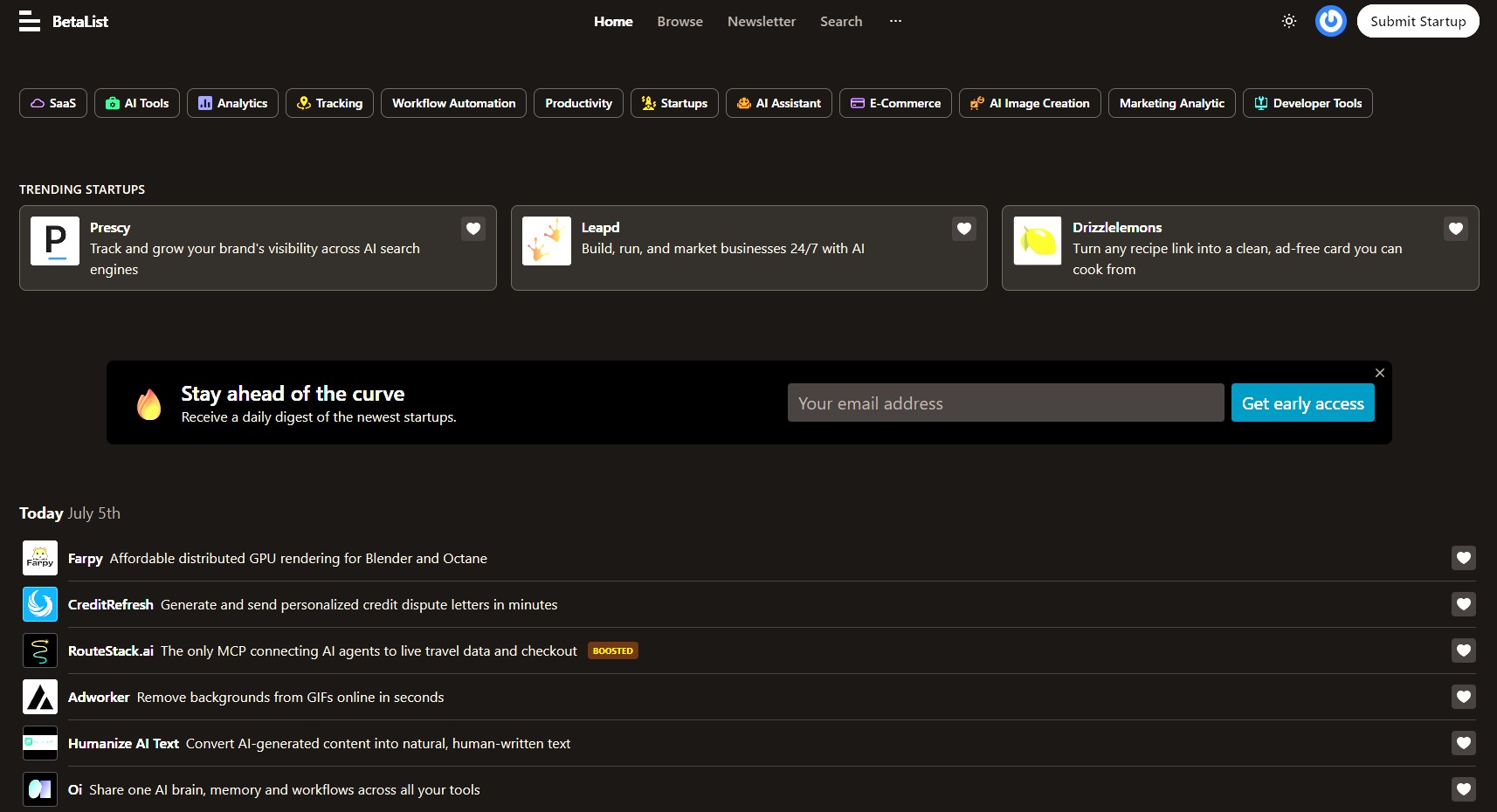Select the Developer Tools tag
The height and width of the screenshot is (812, 1497).
point(1307,103)
